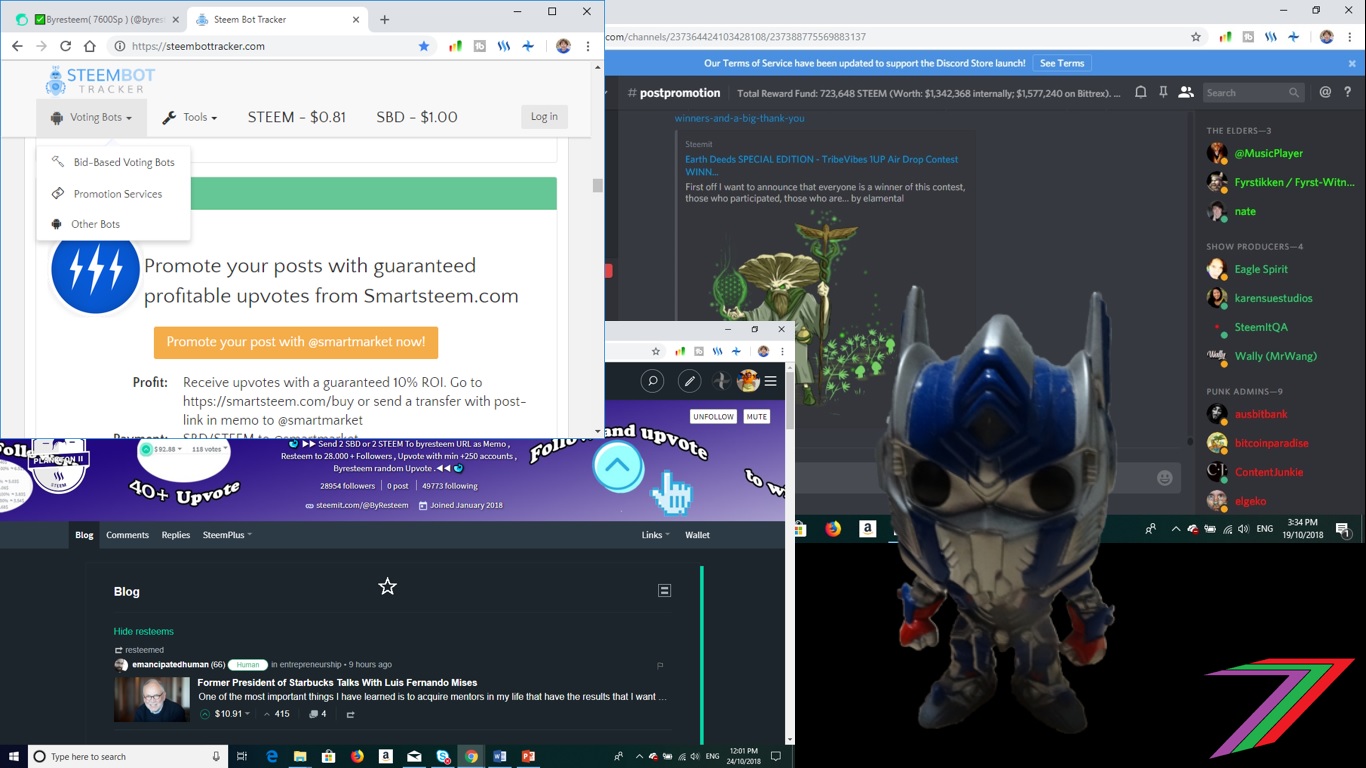1366x768 pixels.
Task: Click the resteem icon under the Starbucks post
Action: coord(350,714)
